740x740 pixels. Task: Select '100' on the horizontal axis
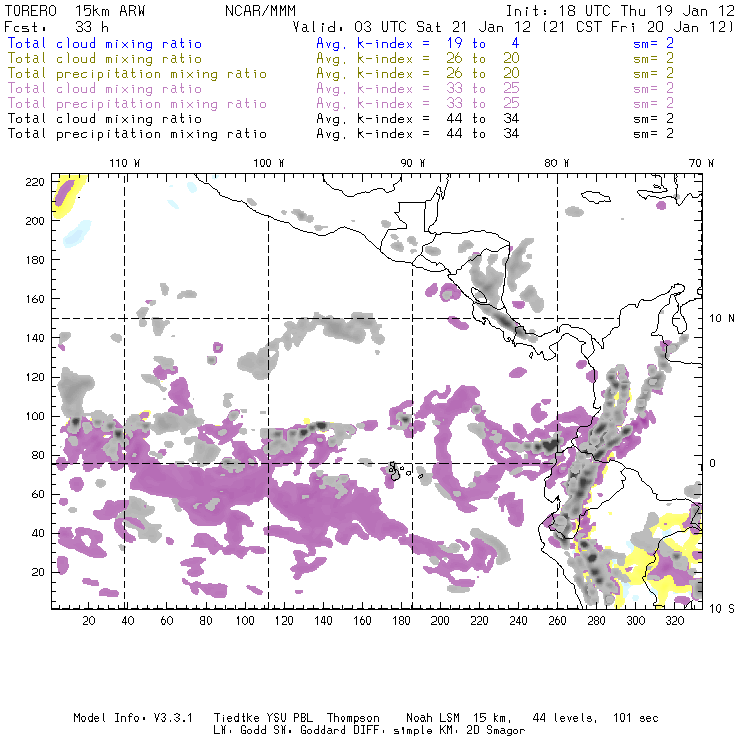(x=245, y=621)
